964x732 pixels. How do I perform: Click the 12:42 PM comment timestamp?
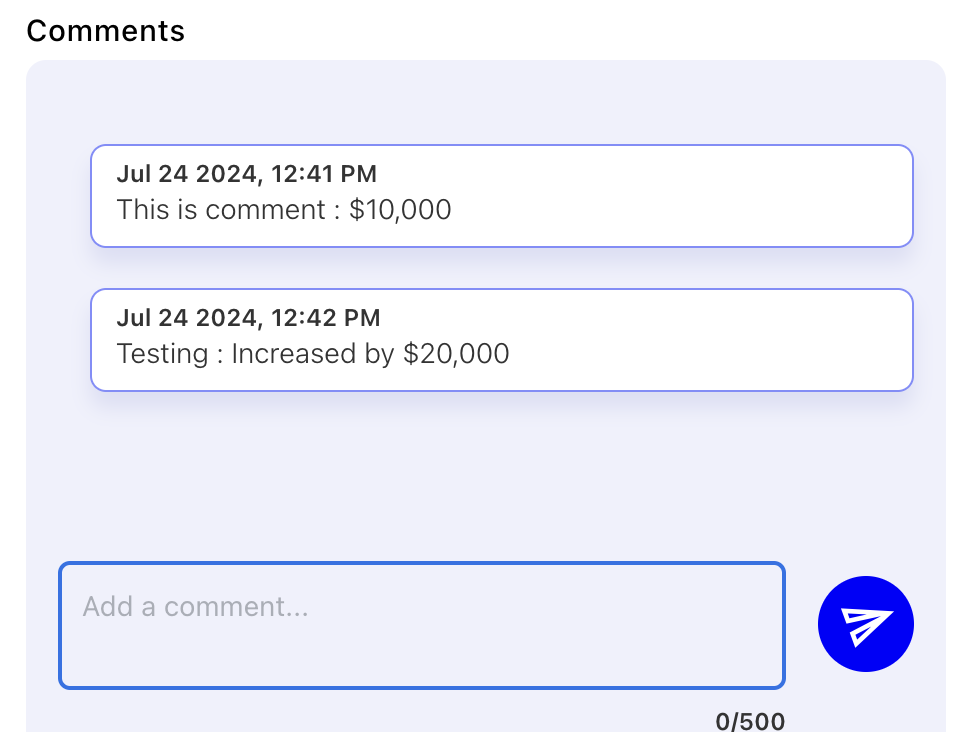click(x=325, y=318)
